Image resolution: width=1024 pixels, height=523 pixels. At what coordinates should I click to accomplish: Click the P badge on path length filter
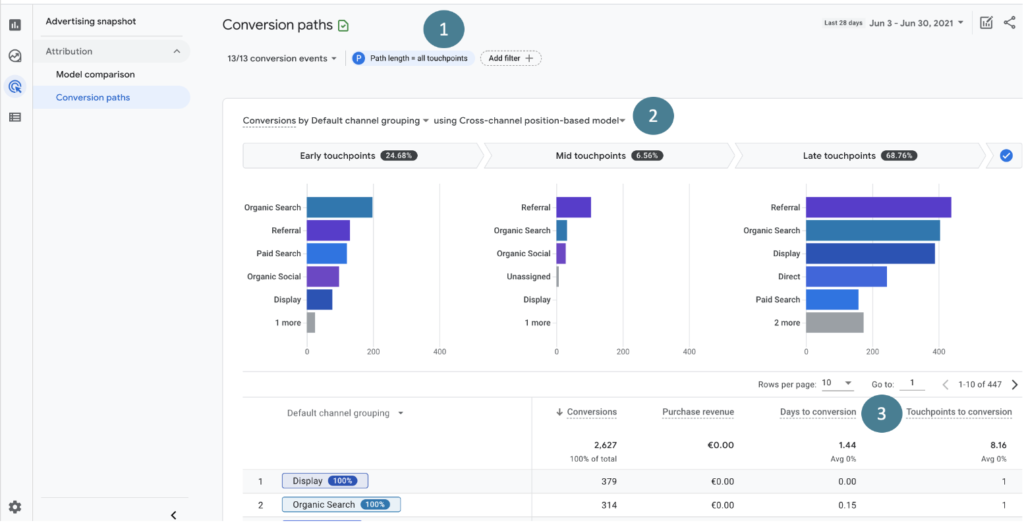[359, 58]
